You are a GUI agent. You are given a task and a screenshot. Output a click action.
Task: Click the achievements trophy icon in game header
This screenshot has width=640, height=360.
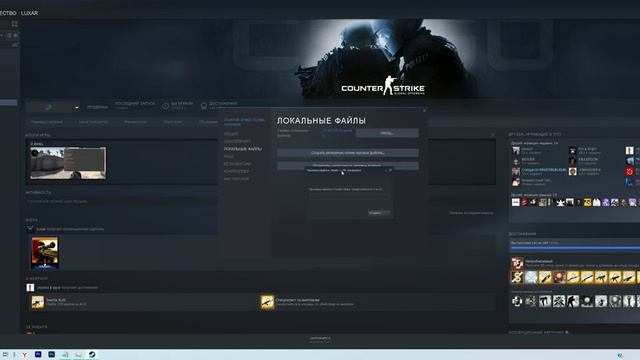click(204, 106)
